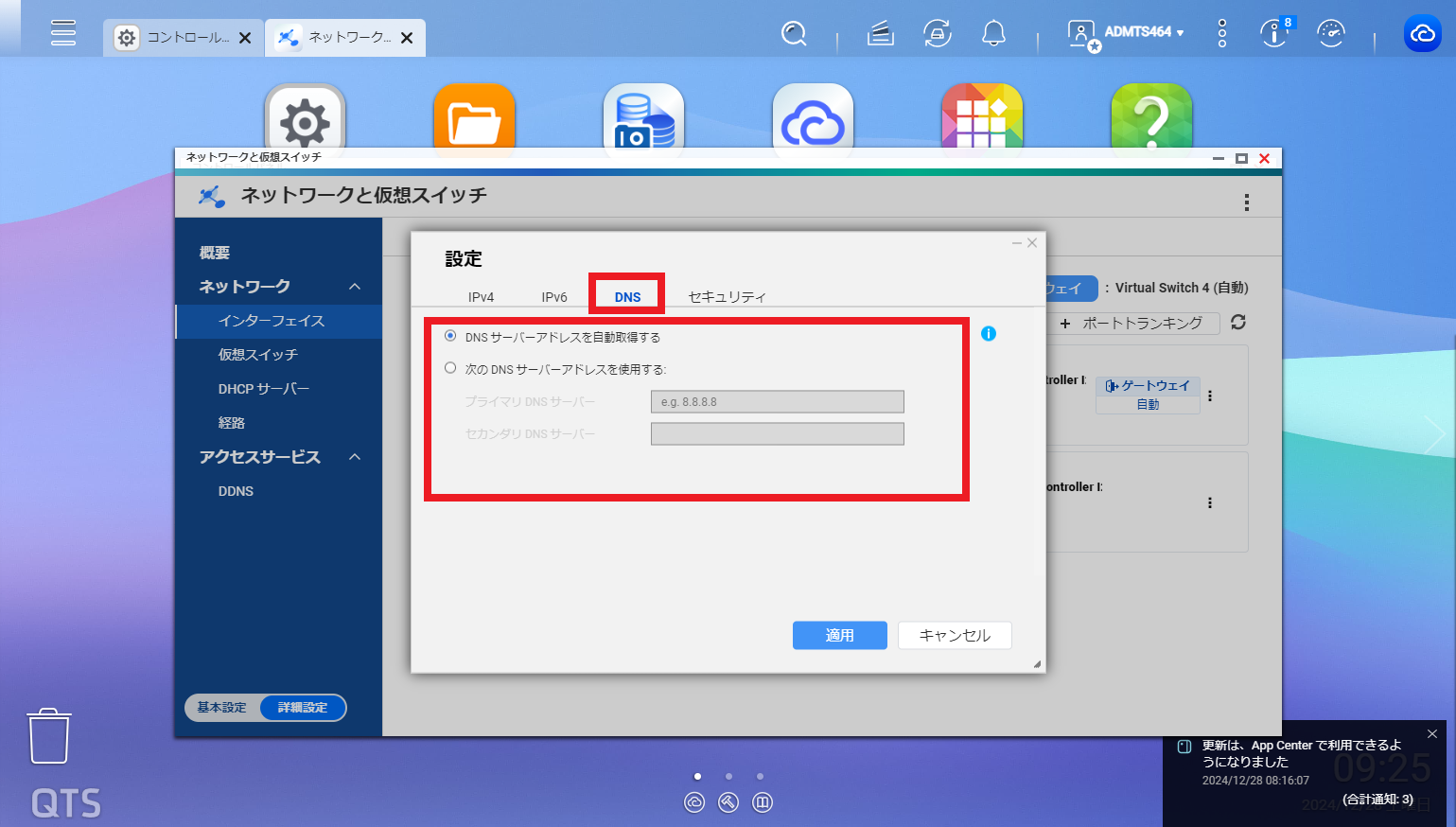
Task: Switch to the セキュリティ tab
Action: [x=727, y=297]
